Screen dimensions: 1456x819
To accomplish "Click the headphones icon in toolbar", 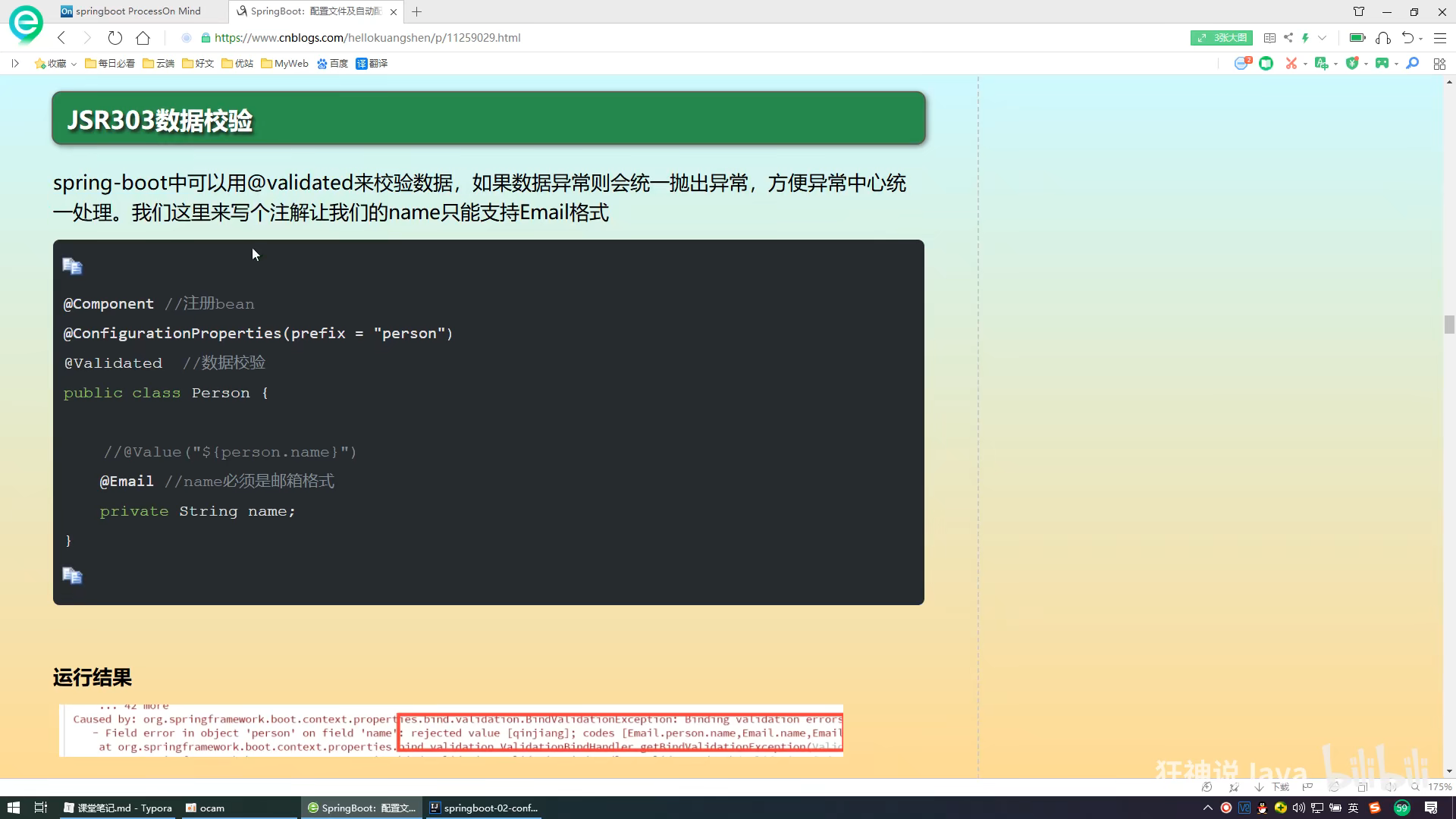I will 1383,38.
